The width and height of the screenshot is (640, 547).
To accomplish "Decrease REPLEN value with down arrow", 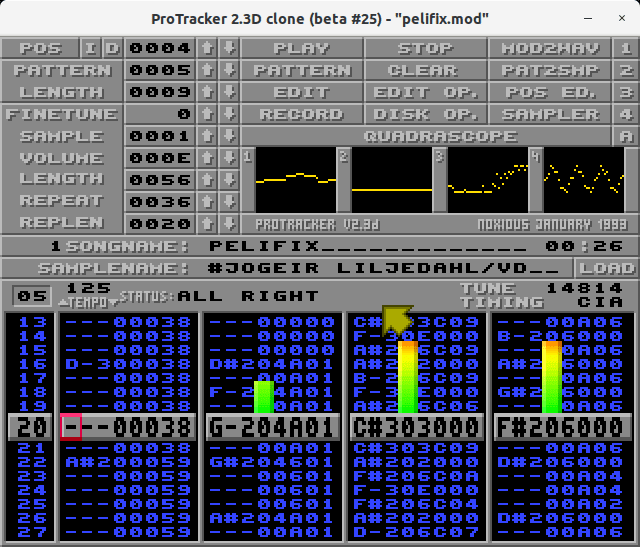I will pyautogui.click(x=229, y=224).
